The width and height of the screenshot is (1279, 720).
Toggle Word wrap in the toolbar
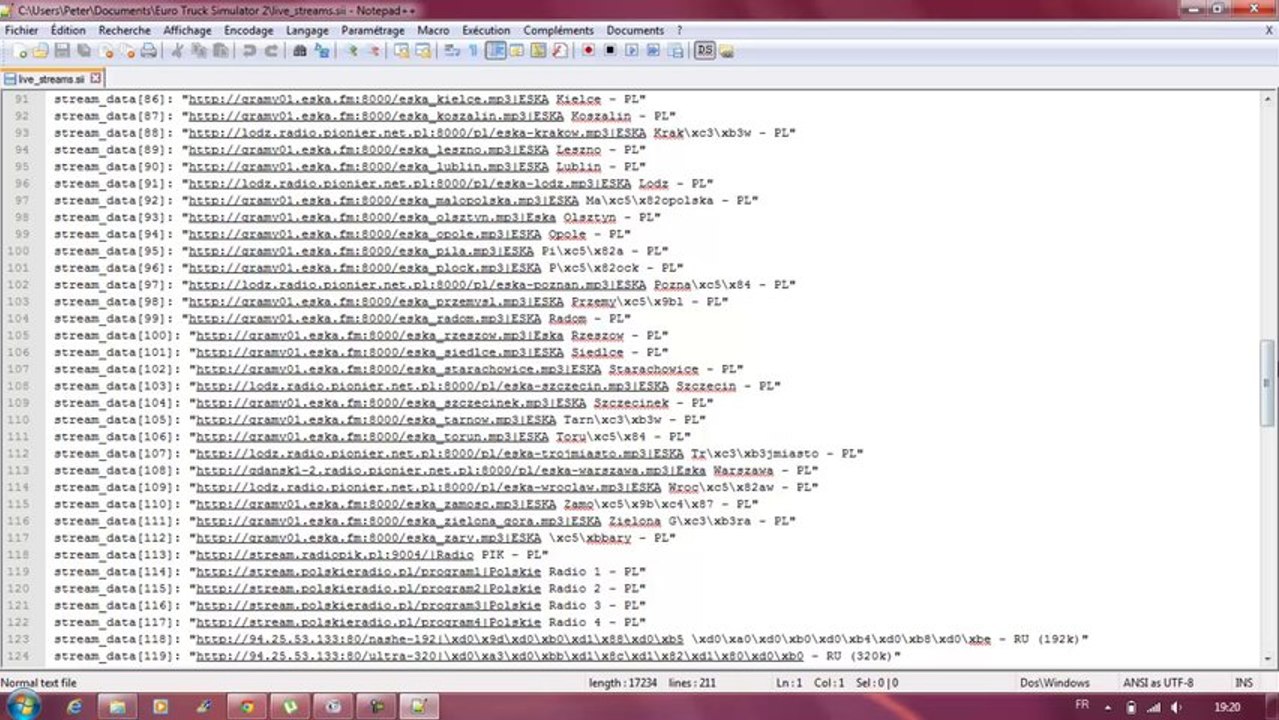[452, 50]
